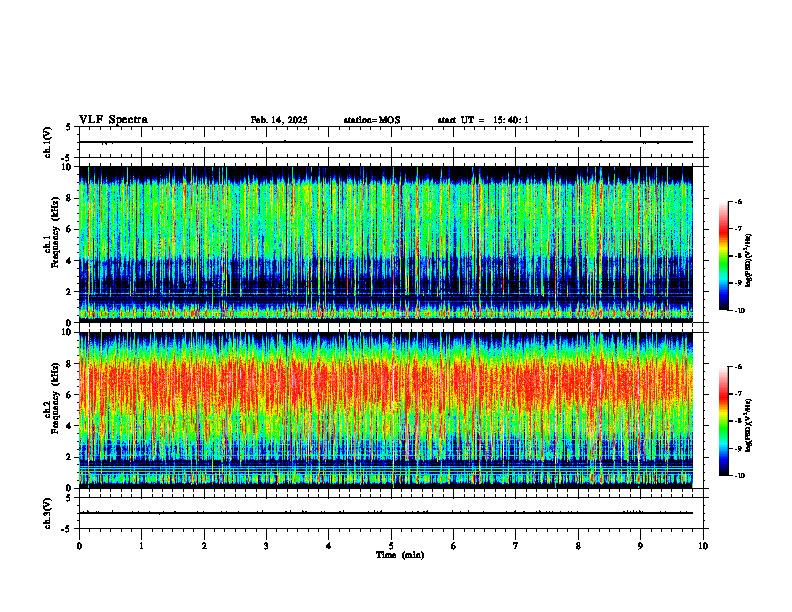This screenshot has height=612, width=792.
Task: Click the "7" tick on the time axis
Action: [x=516, y=546]
